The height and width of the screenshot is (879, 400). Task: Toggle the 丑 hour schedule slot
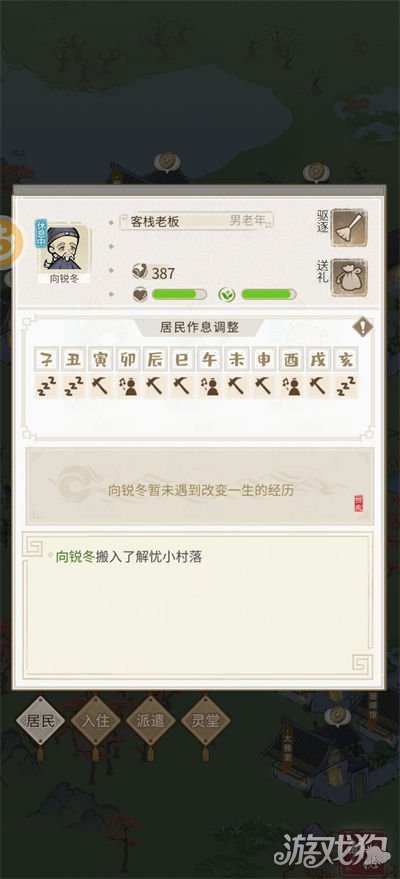(x=75, y=359)
